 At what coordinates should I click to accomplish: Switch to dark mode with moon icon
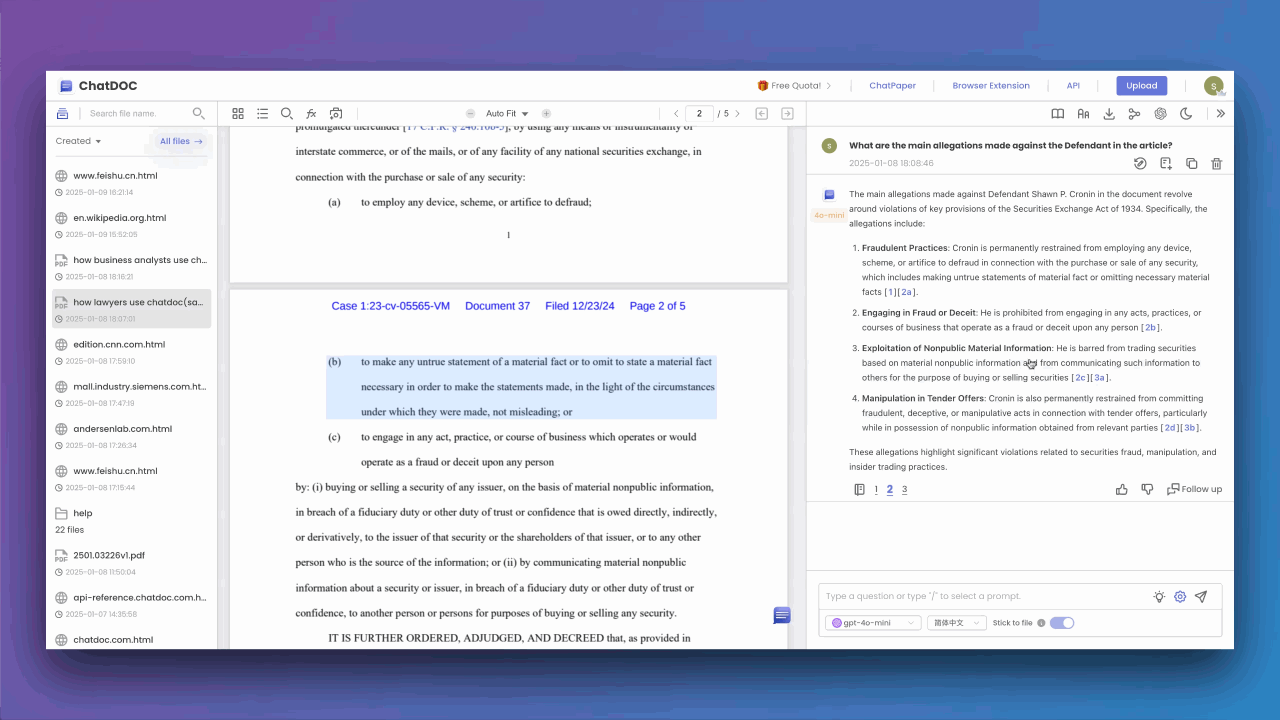pyautogui.click(x=1186, y=114)
